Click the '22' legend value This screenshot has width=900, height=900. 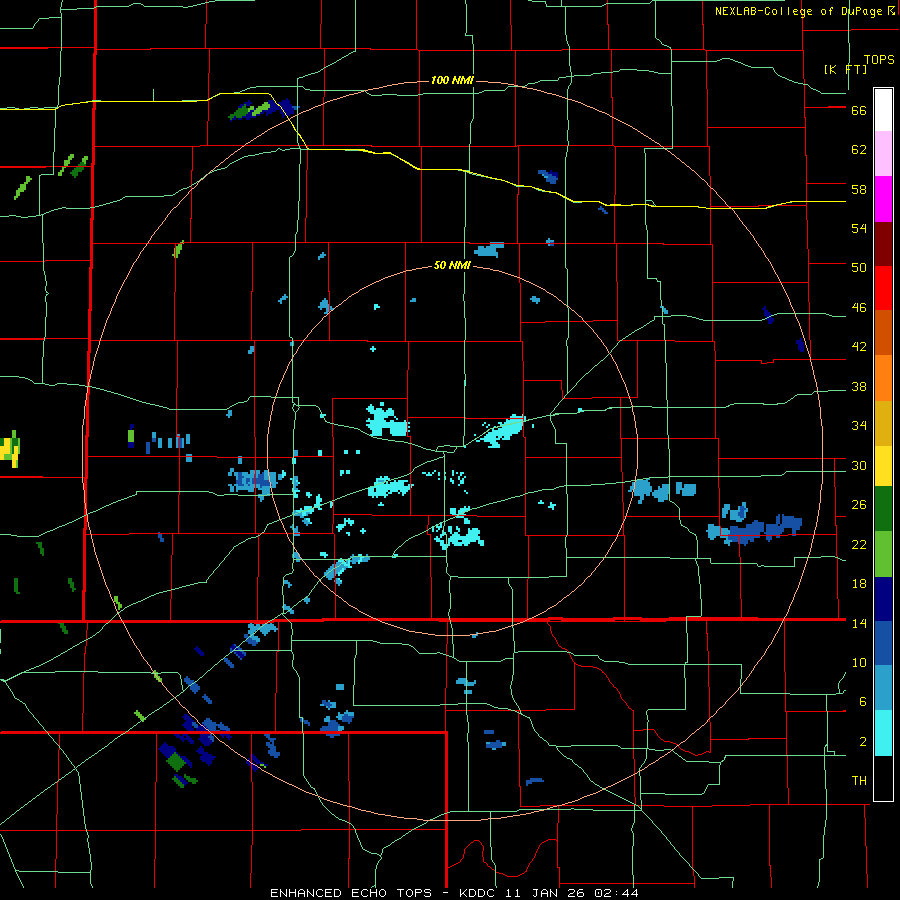click(859, 545)
